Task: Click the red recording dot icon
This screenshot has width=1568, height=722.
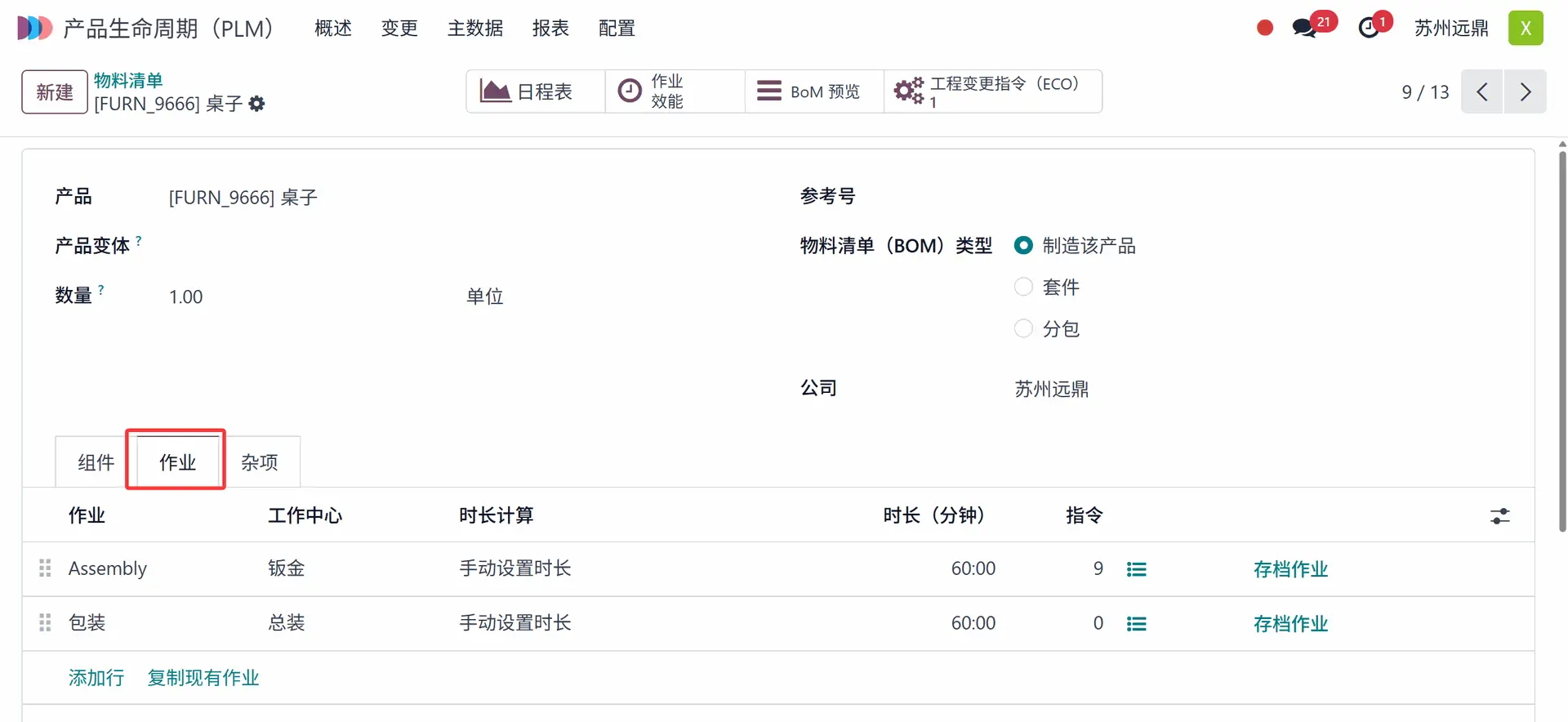Action: [x=1265, y=29]
